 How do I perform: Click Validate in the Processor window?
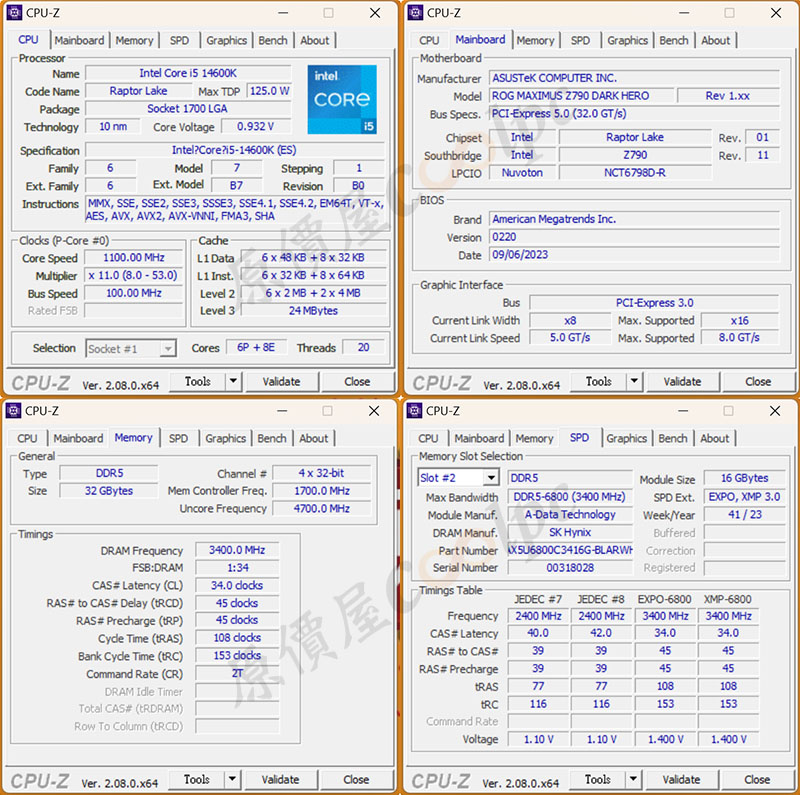pos(282,381)
